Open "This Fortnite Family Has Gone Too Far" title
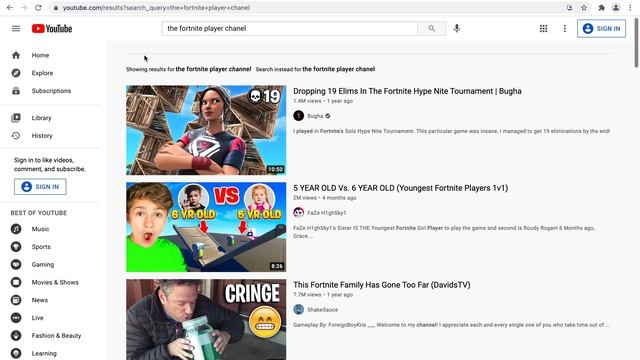Image resolution: width=640 pixels, height=360 pixels. click(x=382, y=285)
